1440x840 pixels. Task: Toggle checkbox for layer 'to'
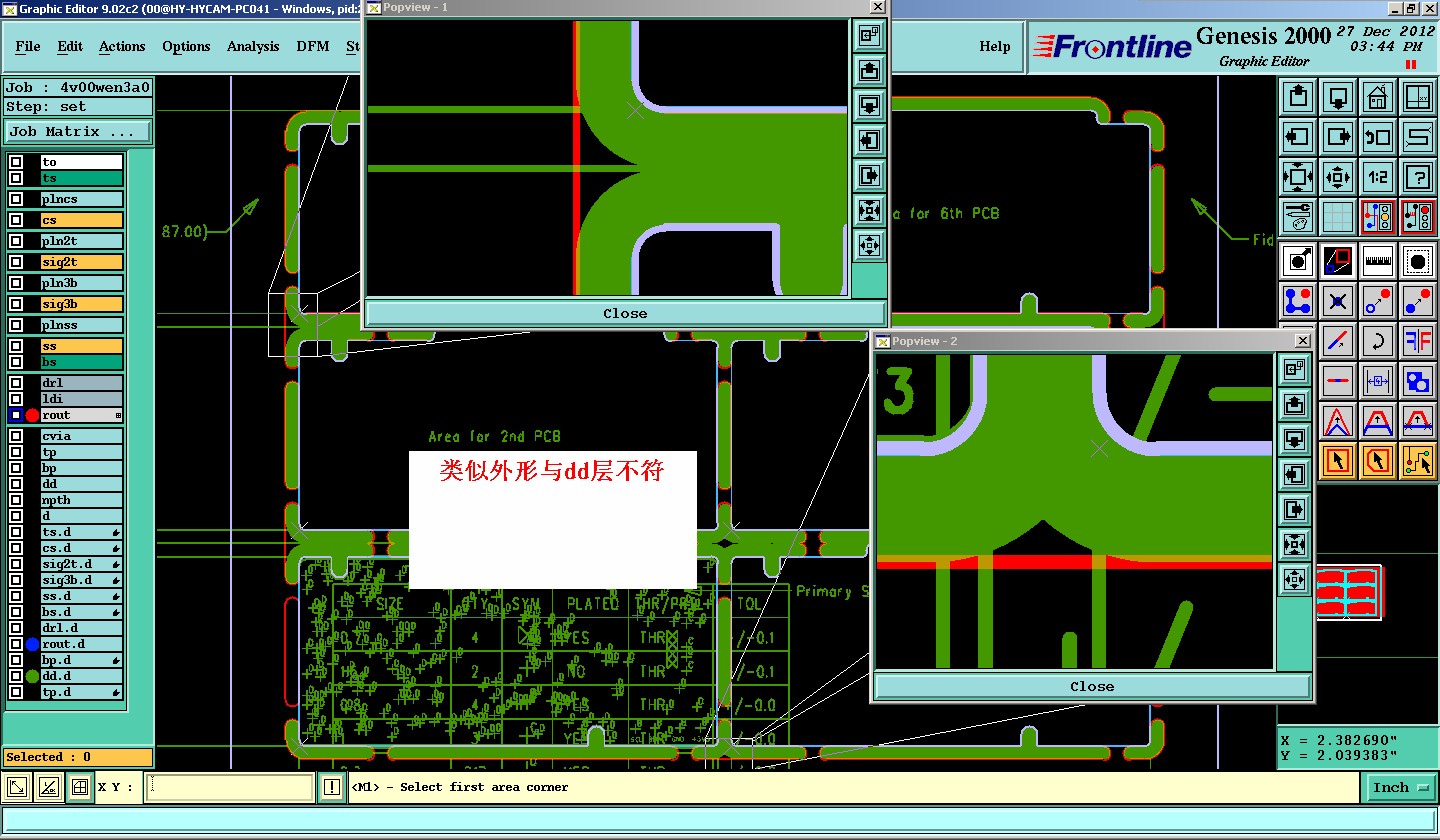(16, 162)
